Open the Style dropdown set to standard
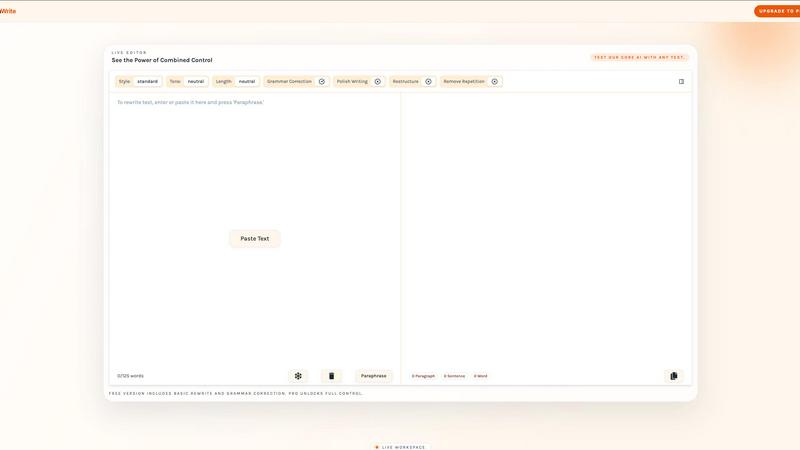 (x=147, y=82)
